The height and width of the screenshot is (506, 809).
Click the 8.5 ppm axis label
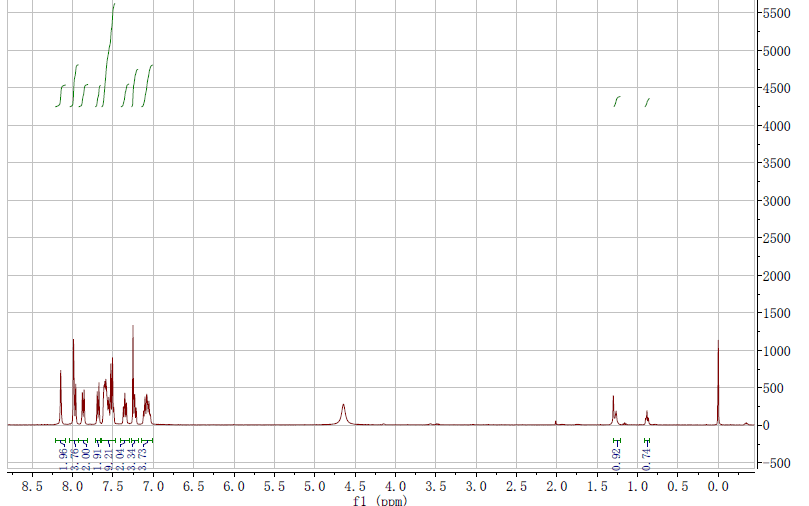pos(32,486)
